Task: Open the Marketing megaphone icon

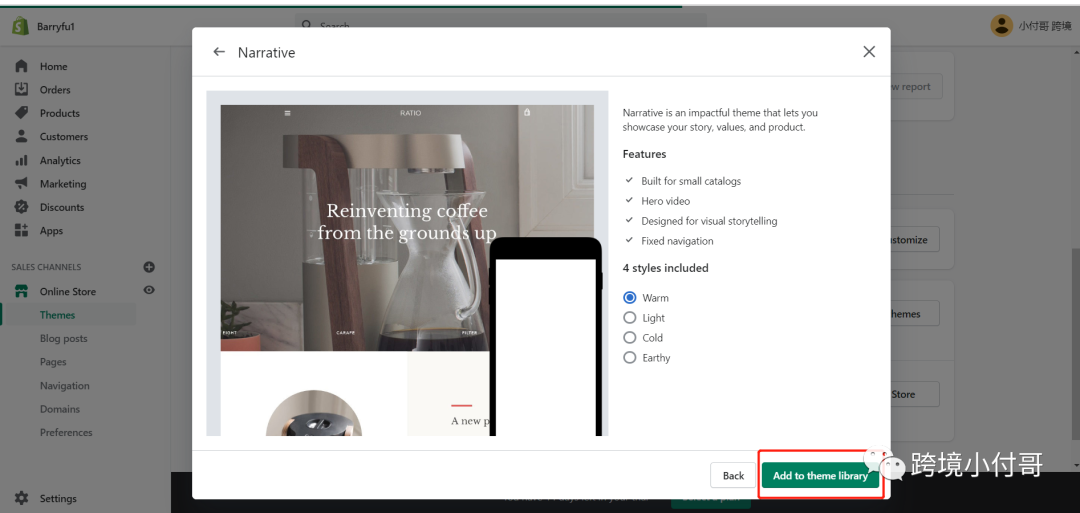Action: pos(21,183)
